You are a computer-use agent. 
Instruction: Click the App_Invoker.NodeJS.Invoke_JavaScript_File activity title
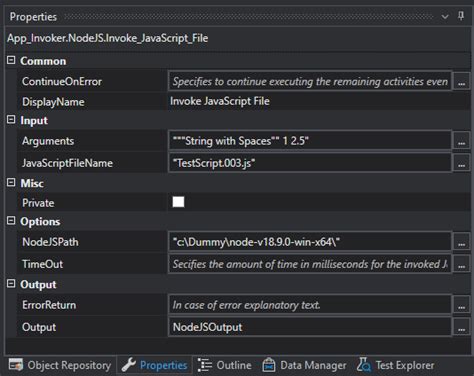point(108,38)
